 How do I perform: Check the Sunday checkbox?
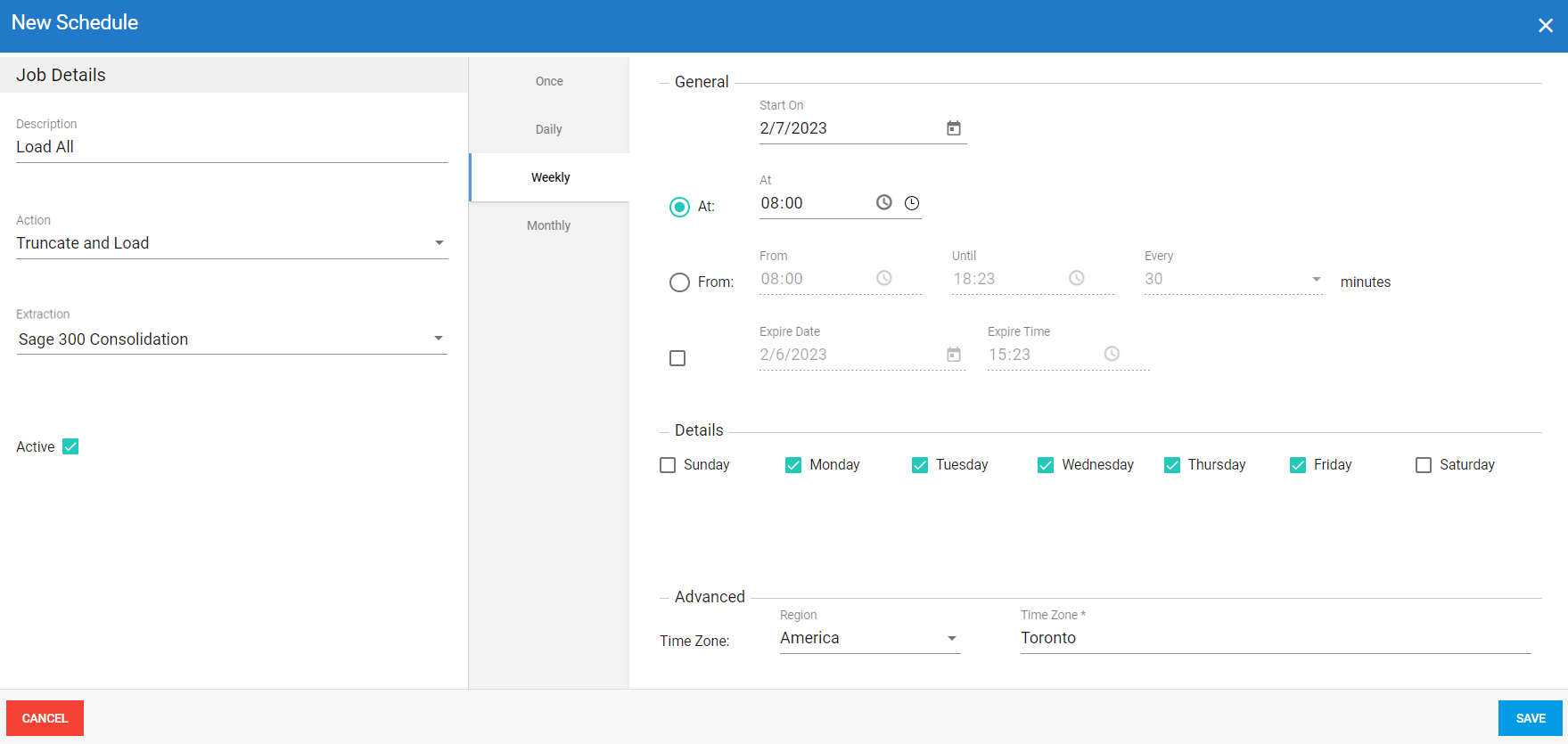pos(668,465)
